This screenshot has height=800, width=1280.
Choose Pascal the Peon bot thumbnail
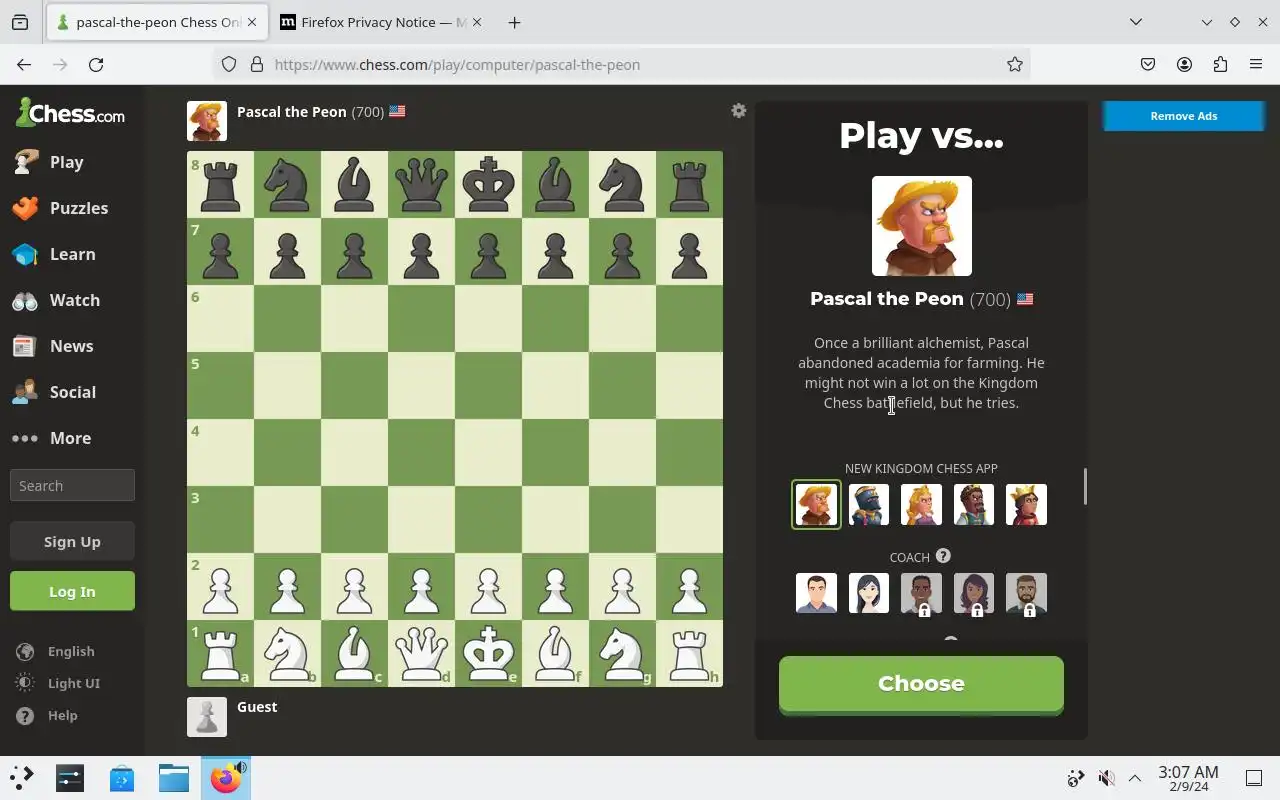click(x=816, y=505)
